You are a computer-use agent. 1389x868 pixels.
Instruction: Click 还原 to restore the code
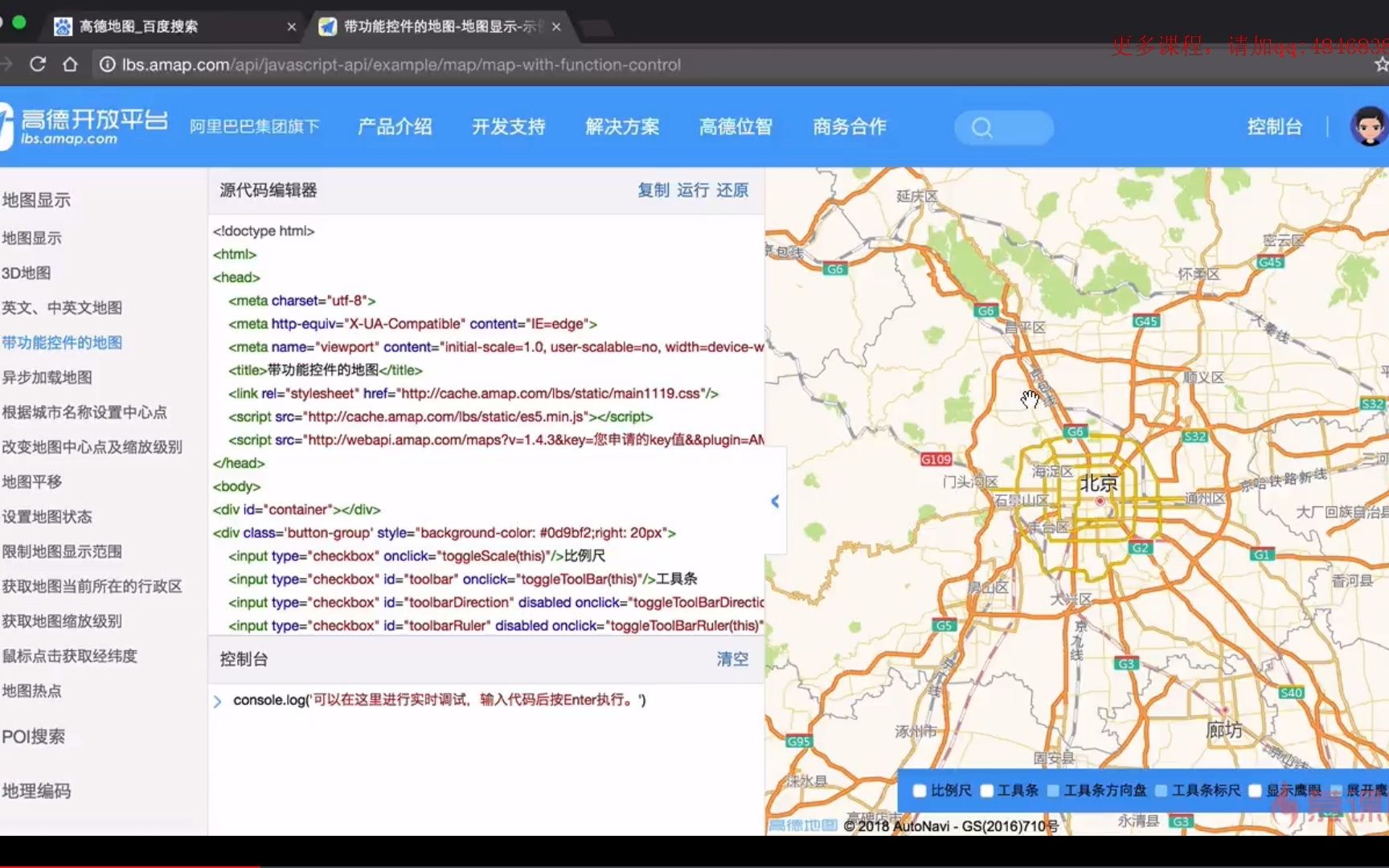click(x=732, y=190)
